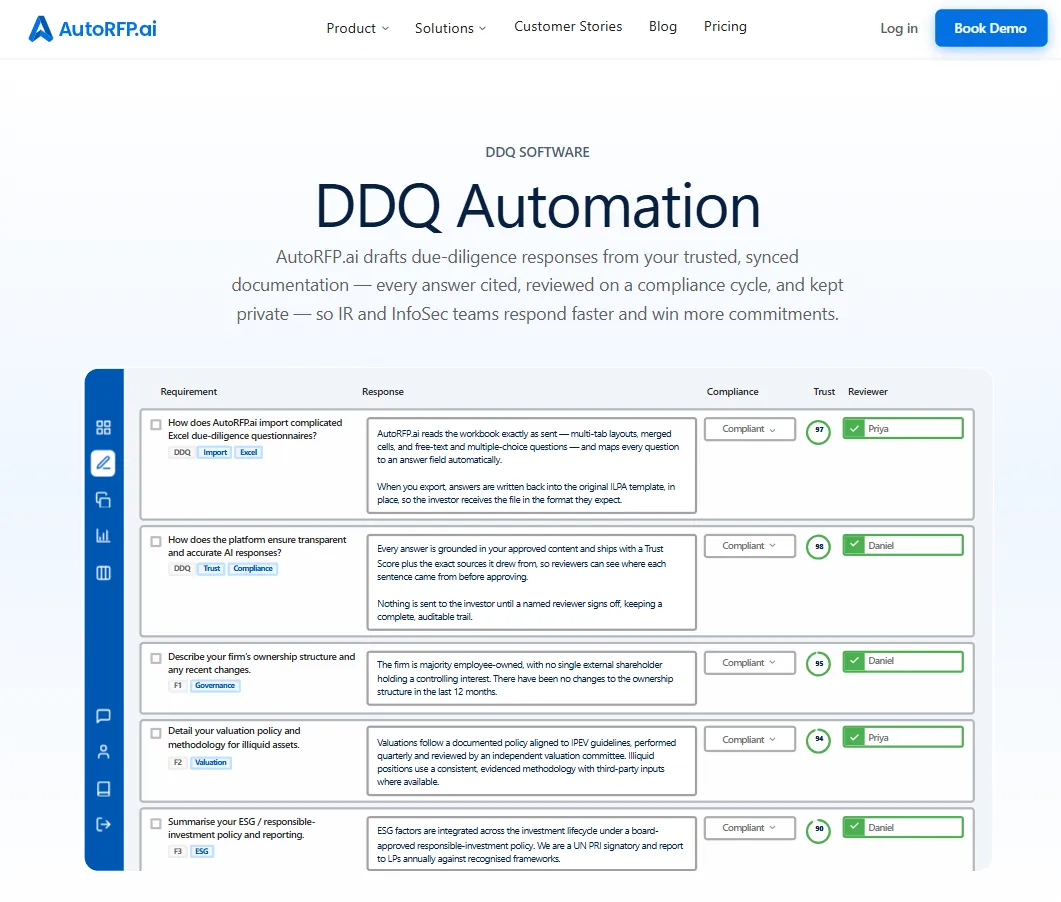Click the ESG tag
This screenshot has width=1061, height=902.
202,851
